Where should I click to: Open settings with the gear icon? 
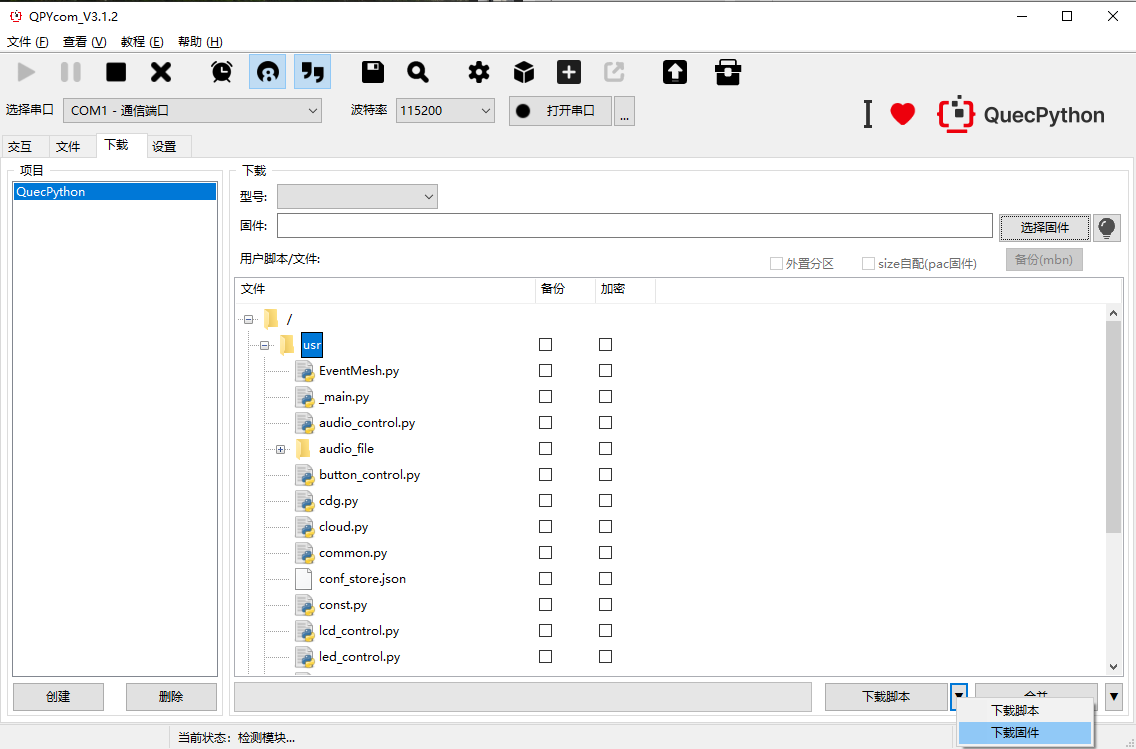coord(478,72)
